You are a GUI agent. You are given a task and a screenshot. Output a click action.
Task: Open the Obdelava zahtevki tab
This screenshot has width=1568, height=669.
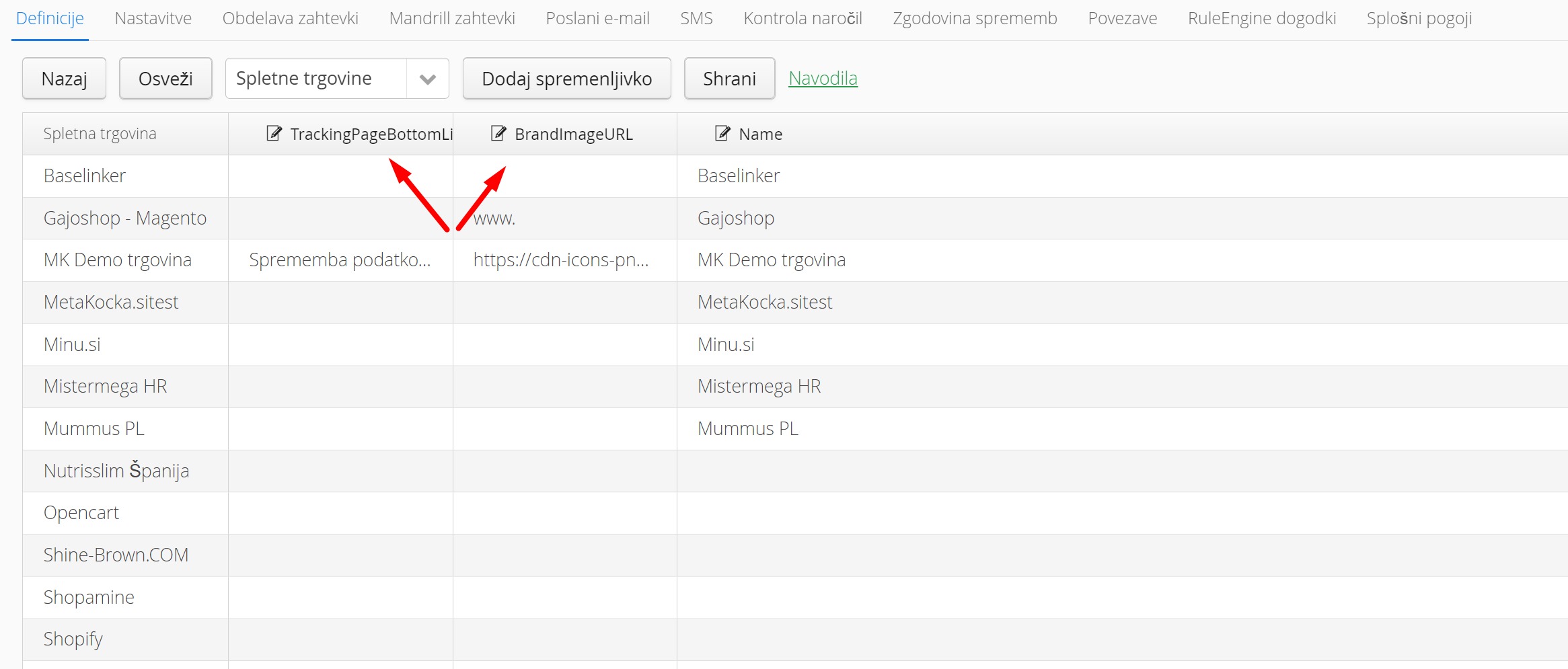tap(291, 18)
